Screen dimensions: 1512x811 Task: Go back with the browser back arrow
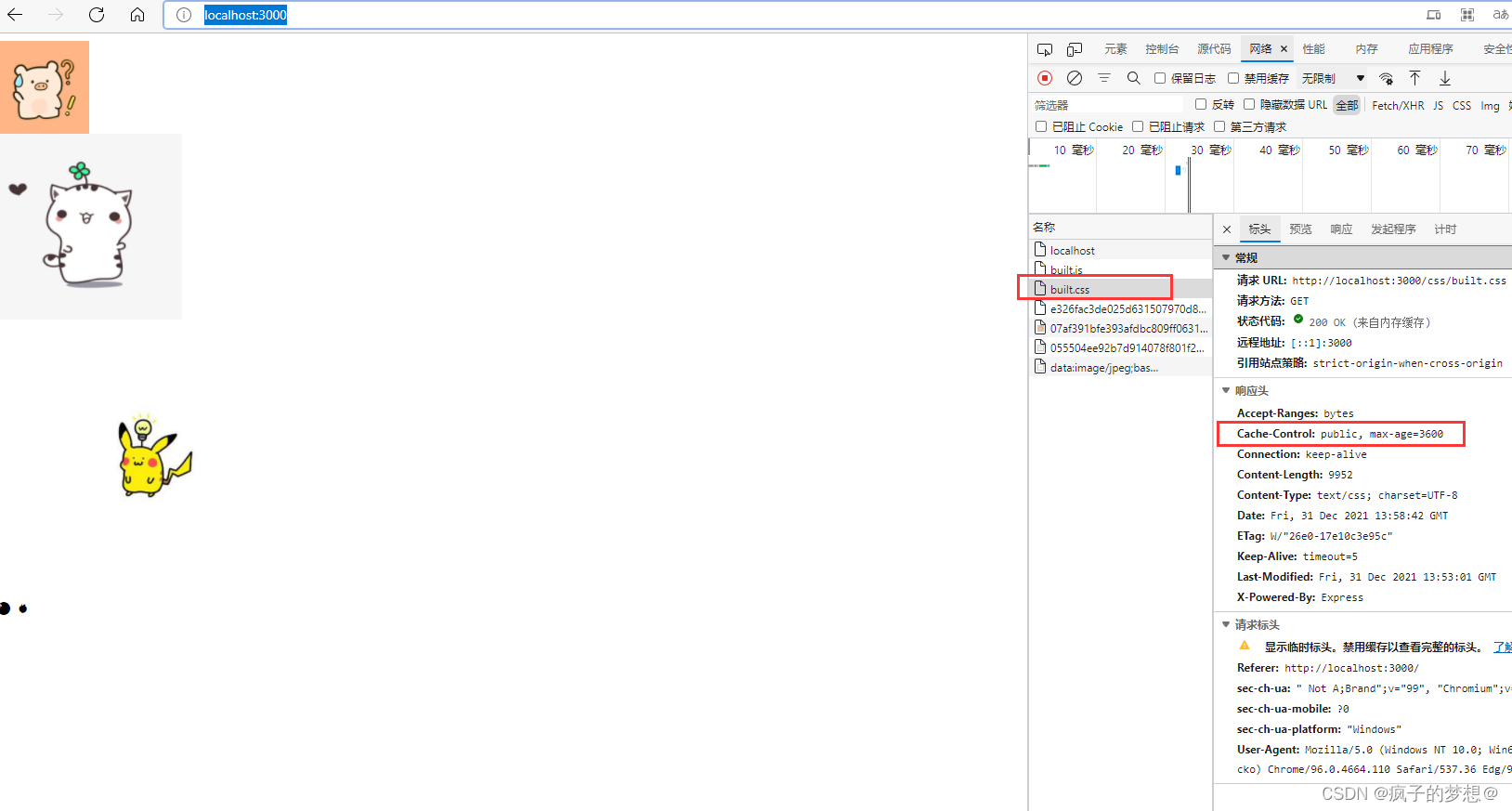point(15,15)
